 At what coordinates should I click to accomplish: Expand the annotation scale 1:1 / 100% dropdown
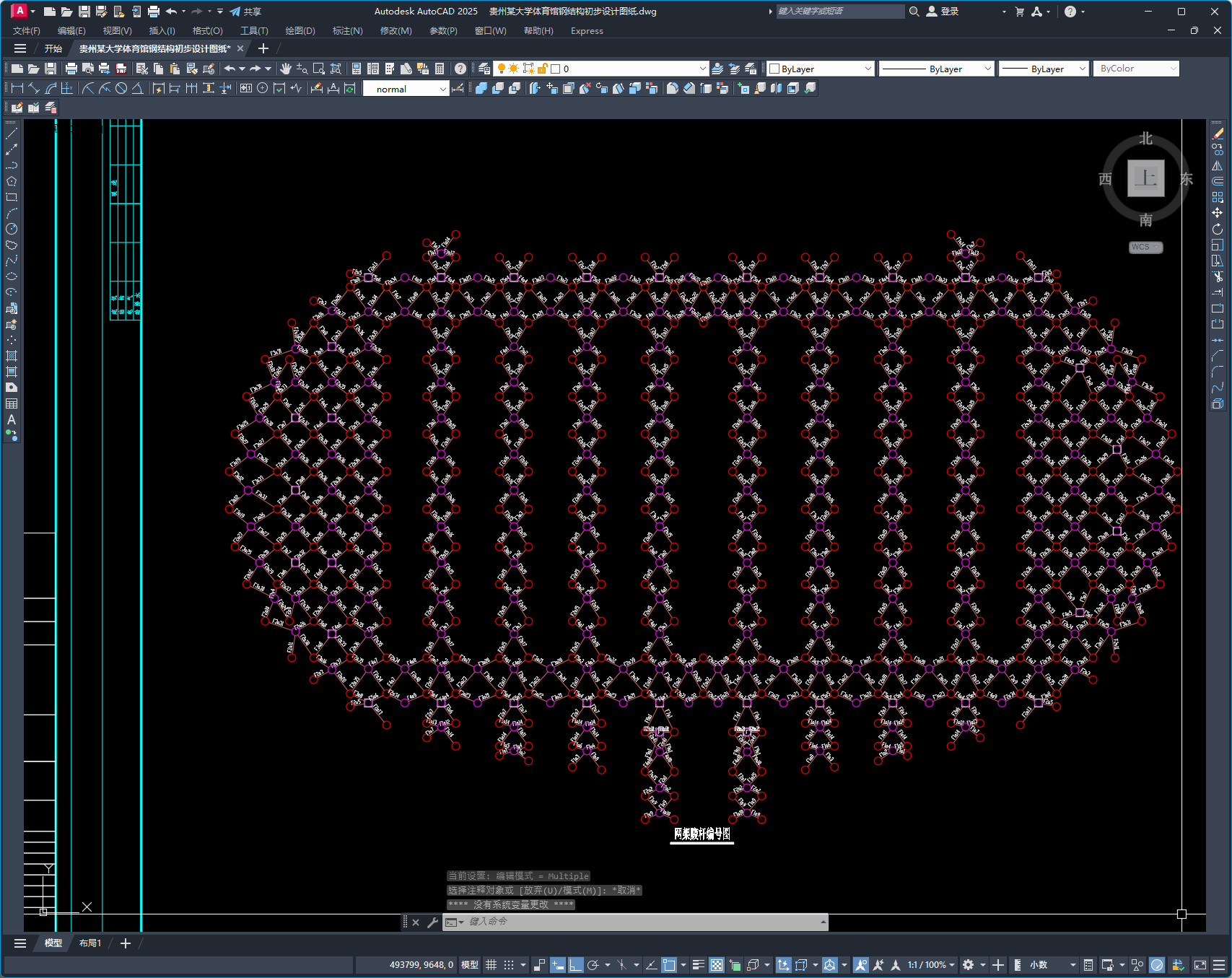pyautogui.click(x=952, y=965)
